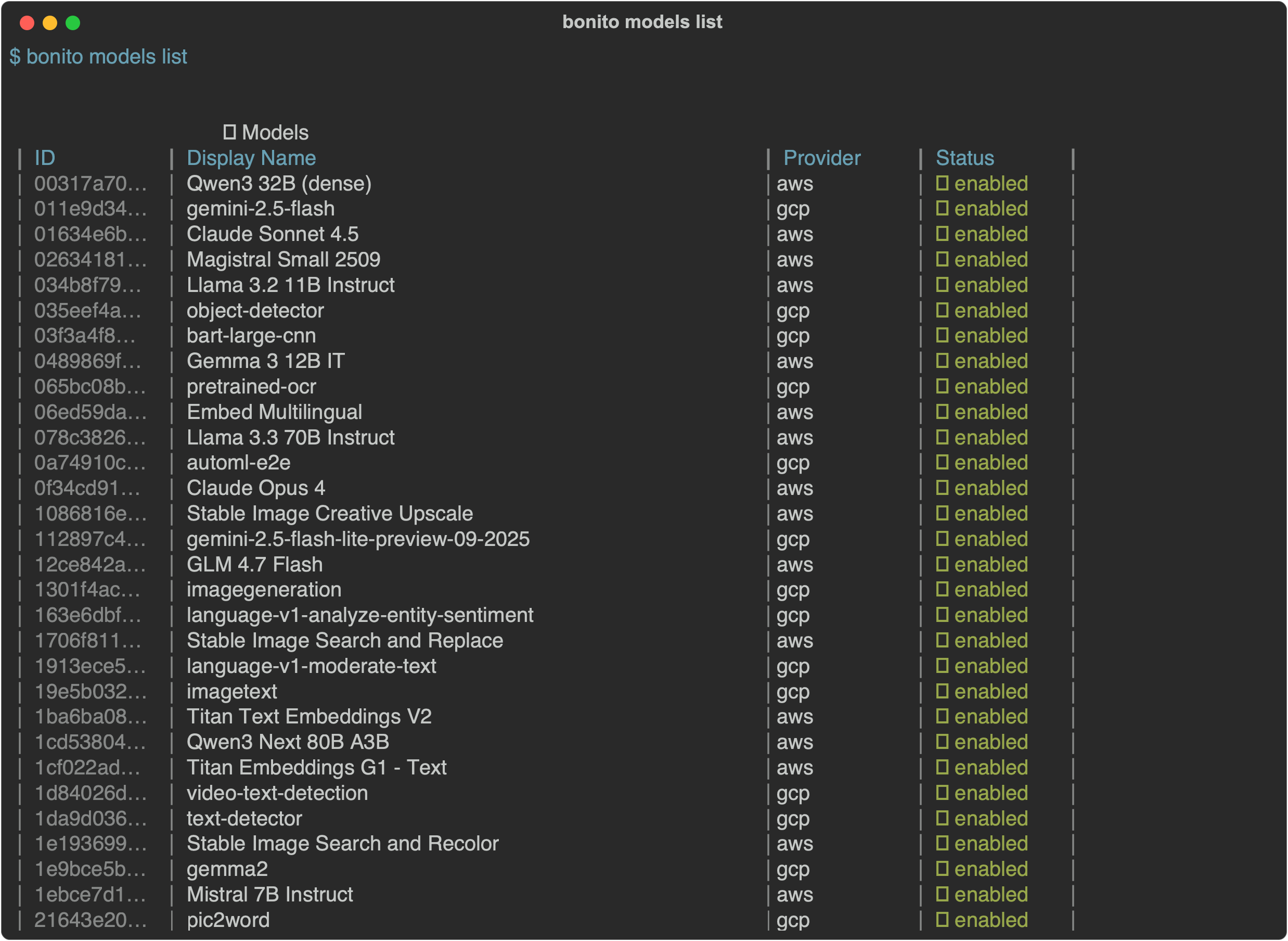Click the name 'Embed Multilingual'
The height and width of the screenshot is (941, 1288).
point(274,412)
